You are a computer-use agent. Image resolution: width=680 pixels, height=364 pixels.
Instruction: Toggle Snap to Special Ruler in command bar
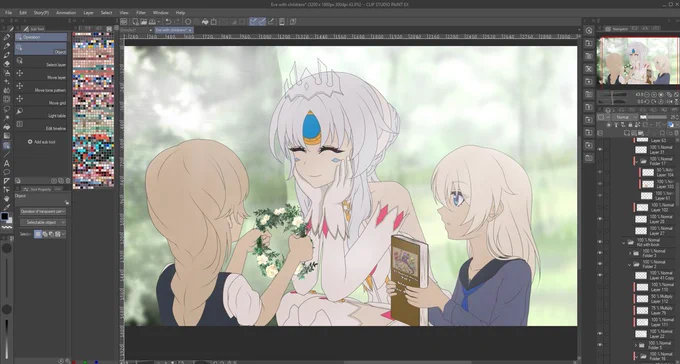click(x=262, y=22)
